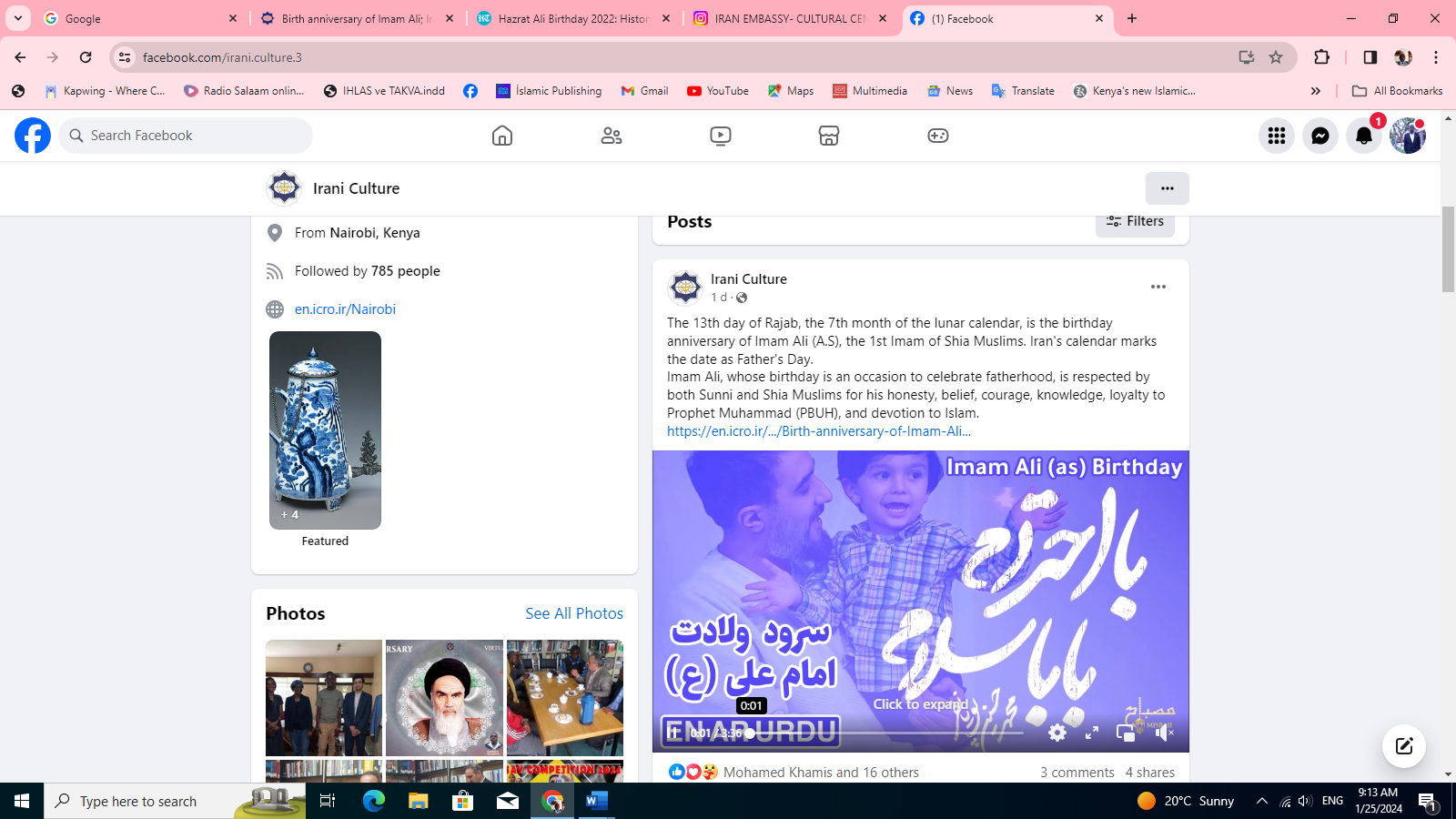
Task: Open the Islamic Publishing bookmark
Action: click(x=549, y=91)
